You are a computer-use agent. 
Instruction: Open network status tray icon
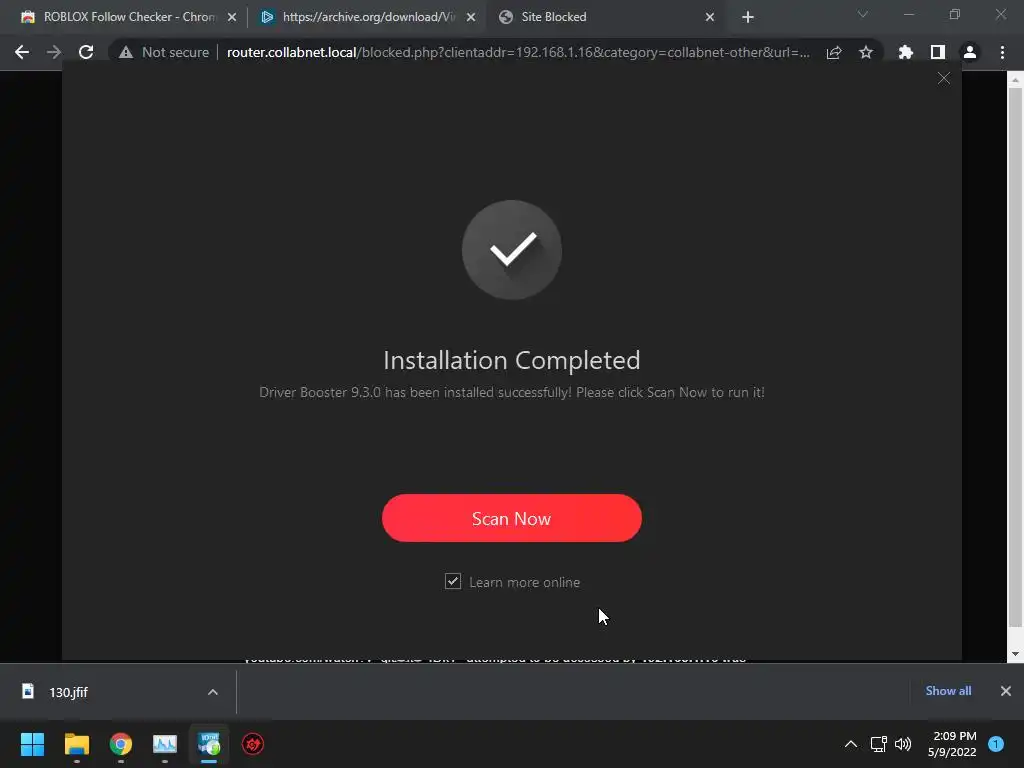tap(879, 744)
